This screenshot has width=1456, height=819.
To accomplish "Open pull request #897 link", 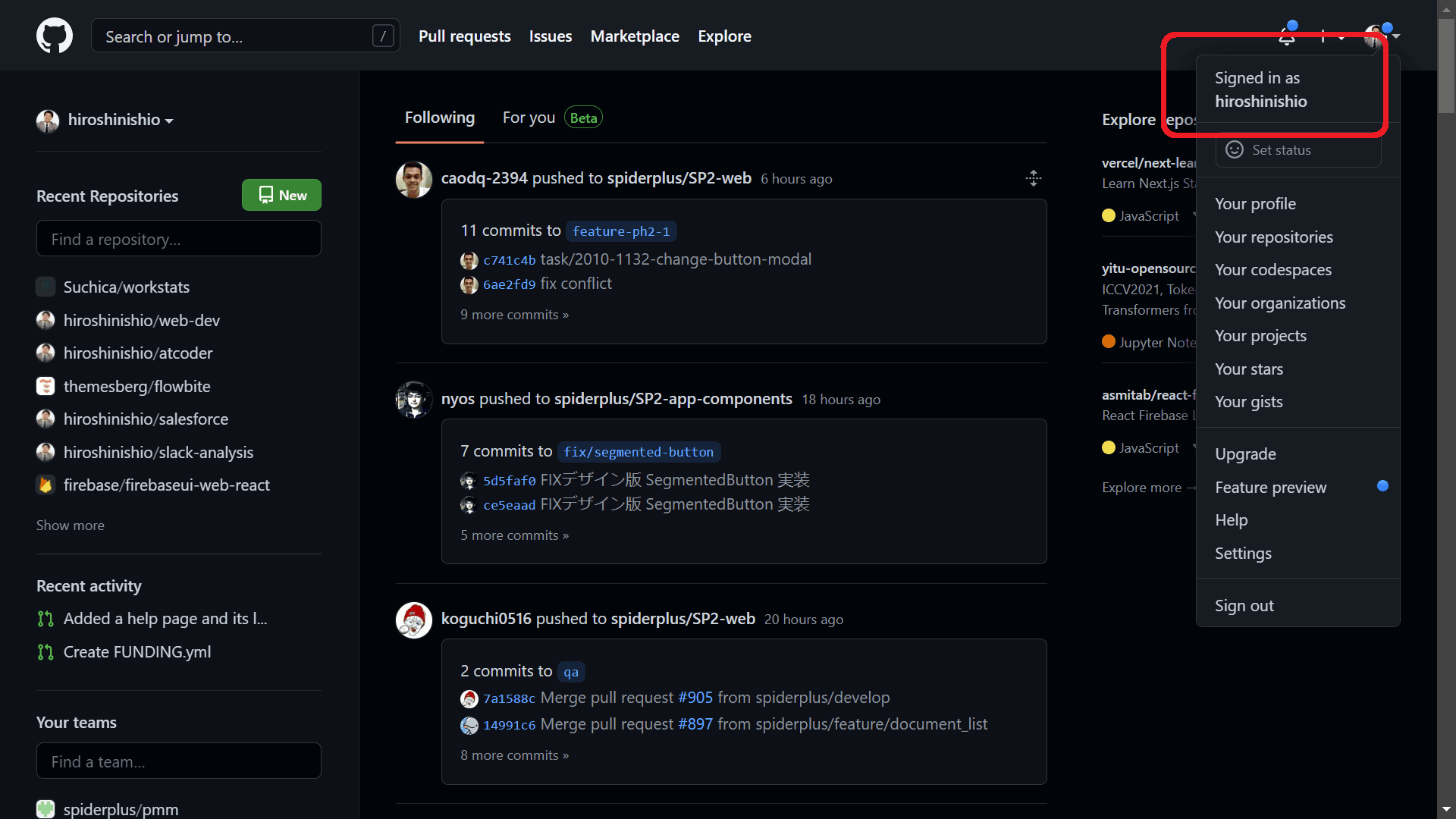I will point(695,723).
